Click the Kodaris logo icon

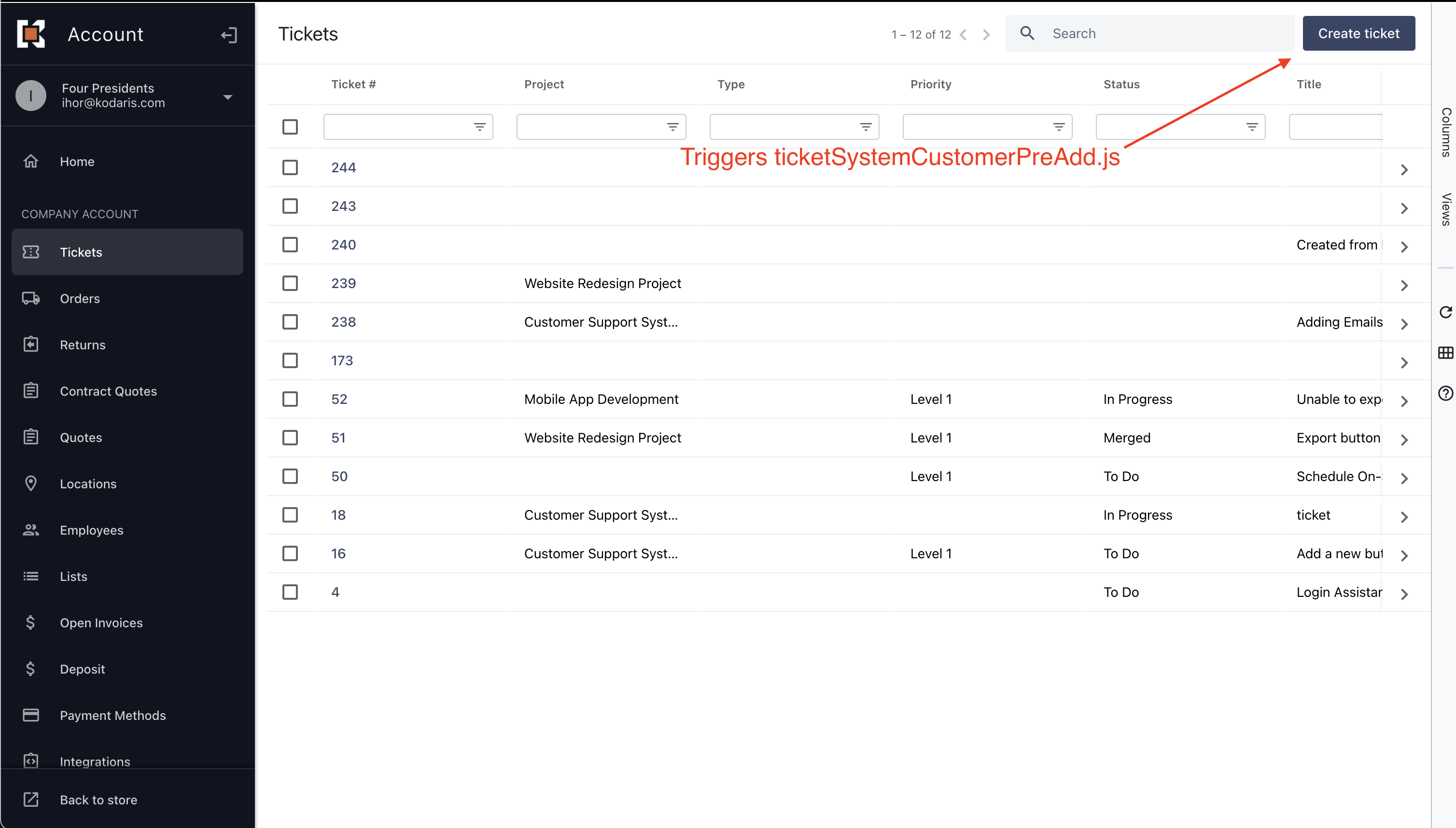(31, 34)
